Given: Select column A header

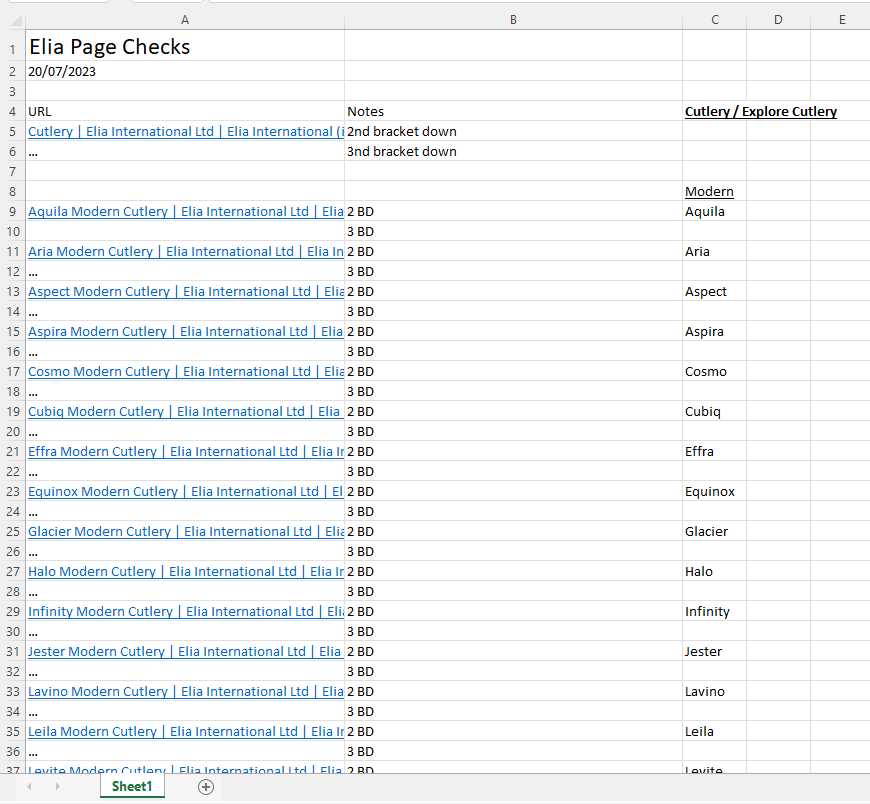Looking at the screenshot, I should [185, 19].
